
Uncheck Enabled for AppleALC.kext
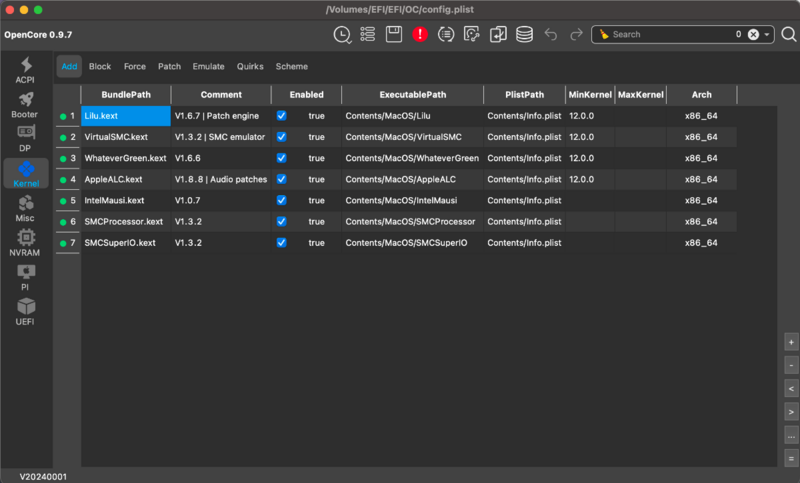pos(282,179)
